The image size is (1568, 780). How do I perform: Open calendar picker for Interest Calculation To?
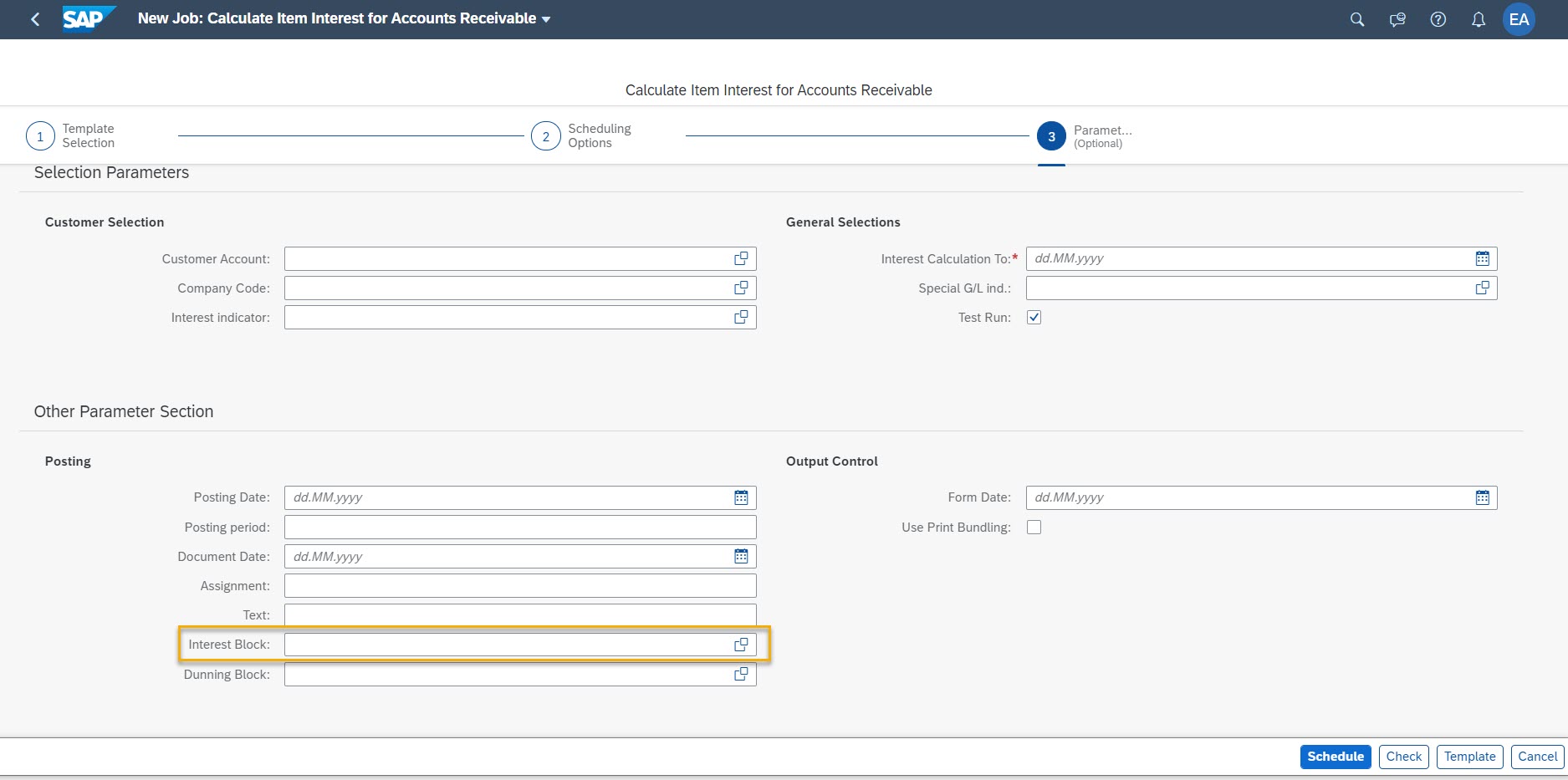click(x=1482, y=259)
